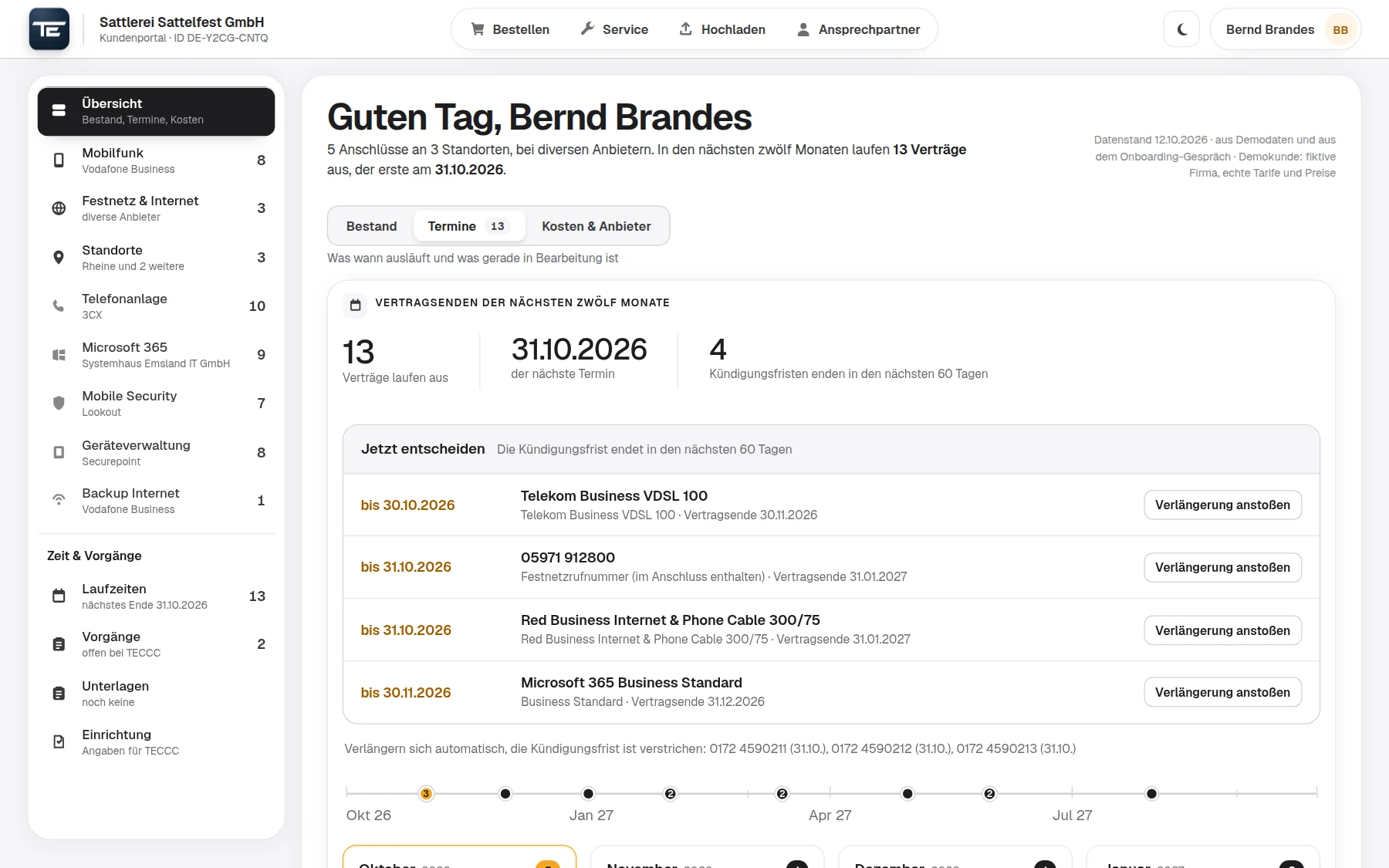The height and width of the screenshot is (868, 1389).
Task: Start renewal for Telekom Business VDSL 100
Action: [1222, 505]
